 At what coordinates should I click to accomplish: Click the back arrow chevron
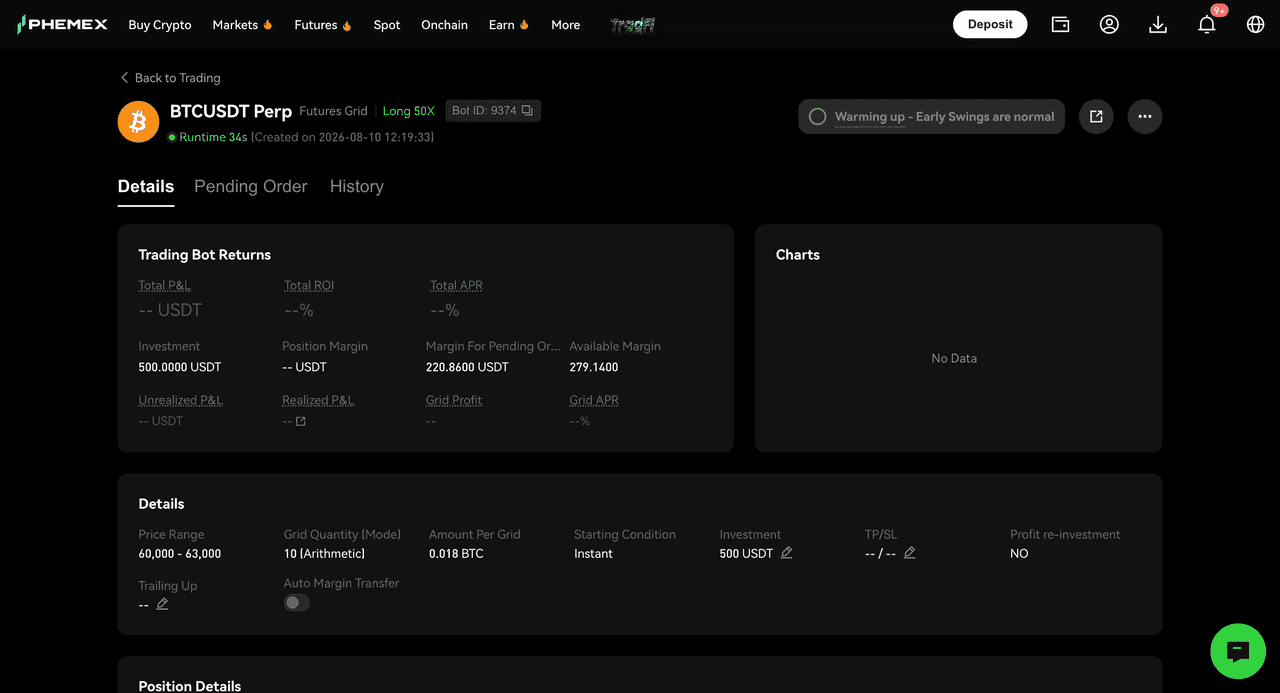coord(125,77)
